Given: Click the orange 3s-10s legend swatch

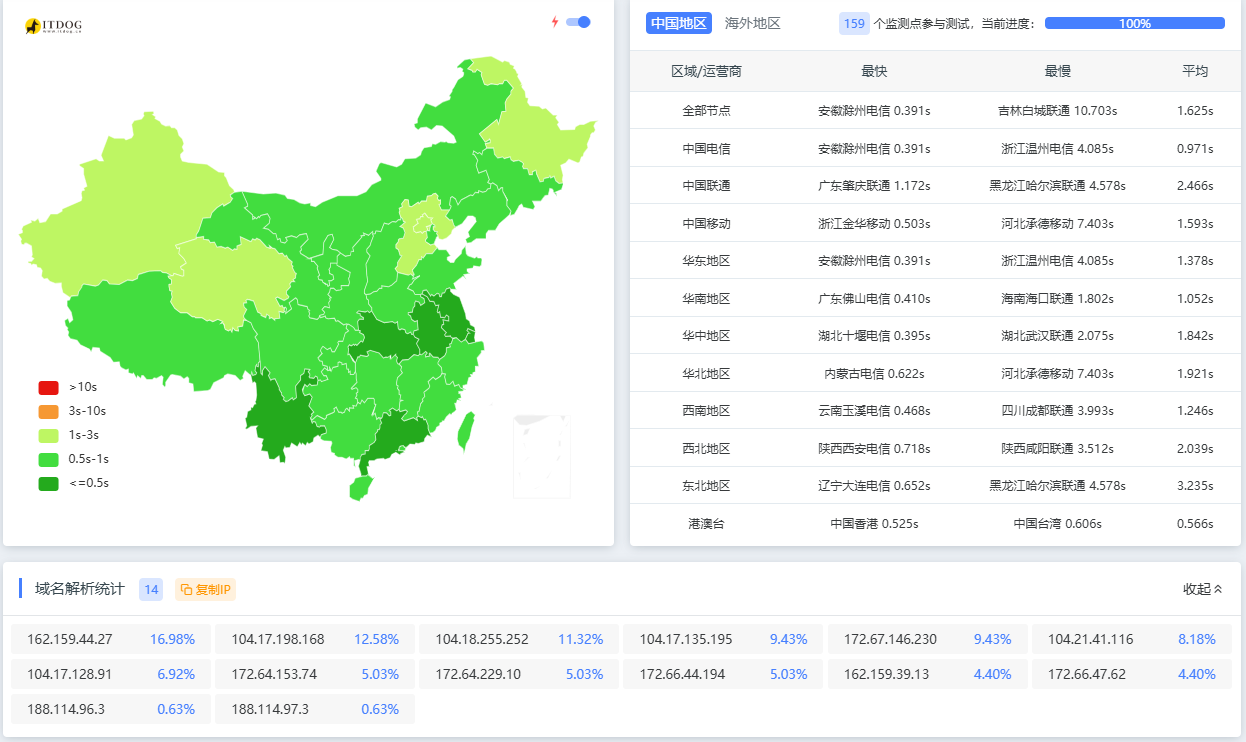Looking at the screenshot, I should coord(48,411).
